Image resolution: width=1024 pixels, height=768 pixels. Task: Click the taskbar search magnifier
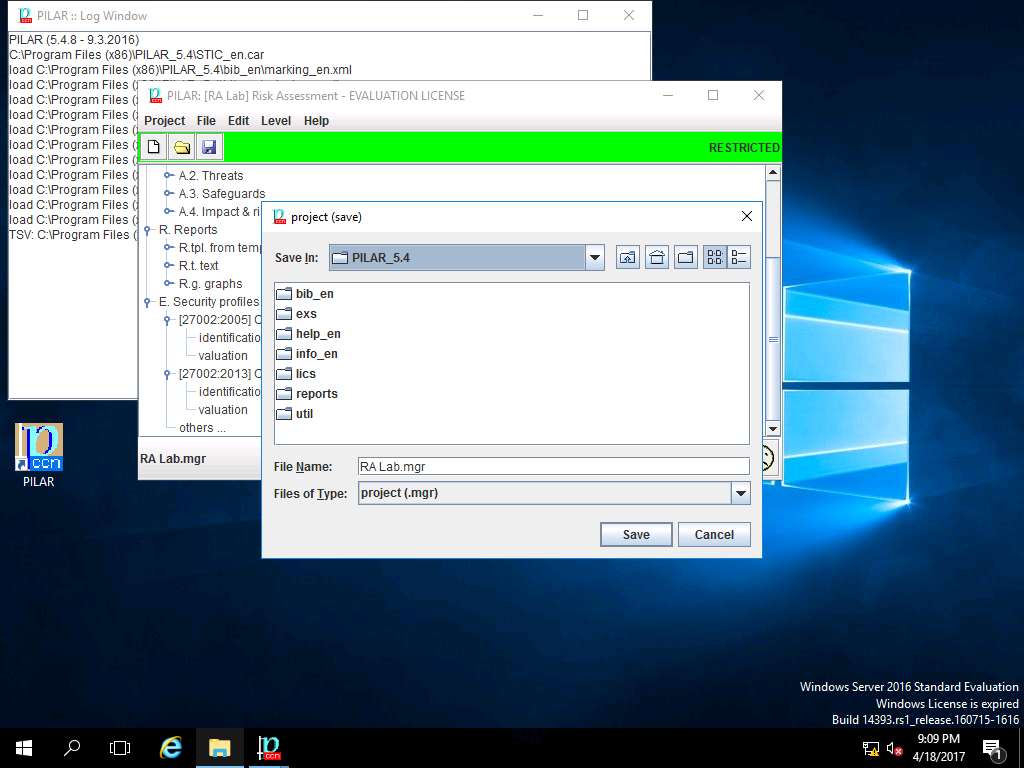(x=72, y=748)
